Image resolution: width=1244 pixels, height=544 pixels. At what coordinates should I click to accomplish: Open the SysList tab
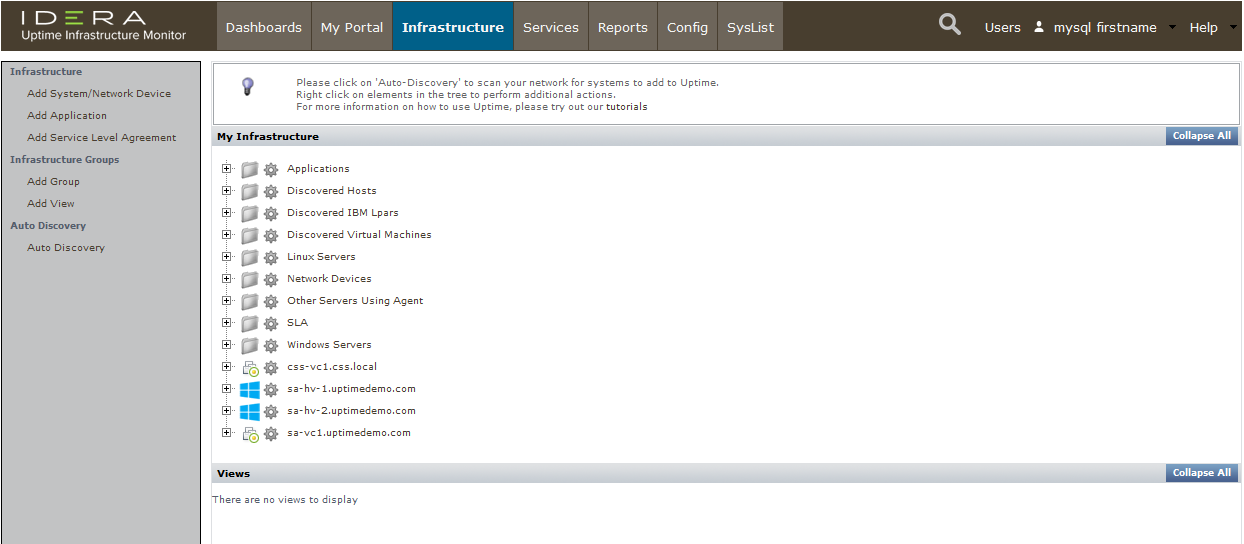[750, 27]
